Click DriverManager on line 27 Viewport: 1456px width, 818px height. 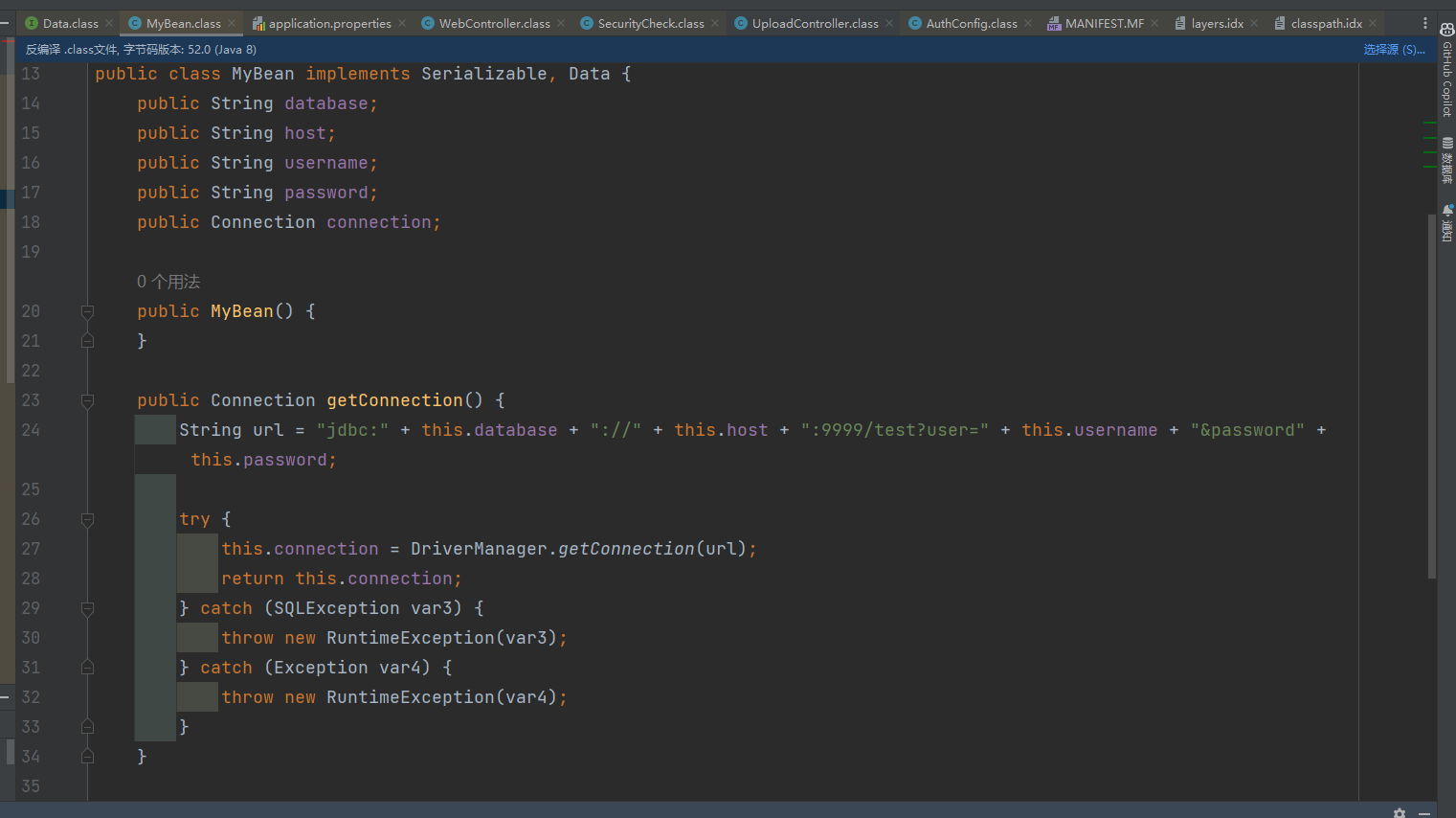480,549
